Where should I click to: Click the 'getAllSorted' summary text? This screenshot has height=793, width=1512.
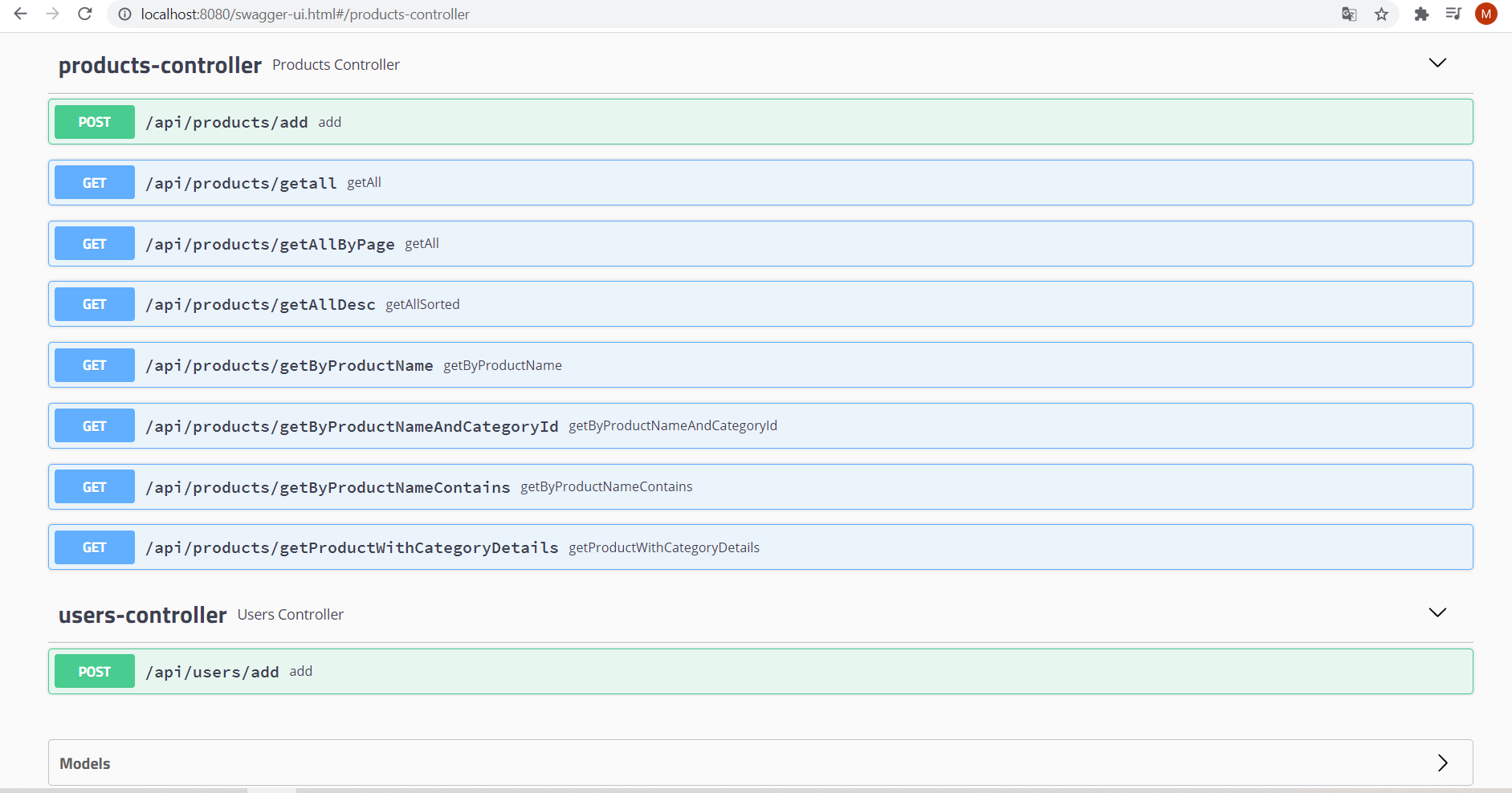pyautogui.click(x=422, y=304)
